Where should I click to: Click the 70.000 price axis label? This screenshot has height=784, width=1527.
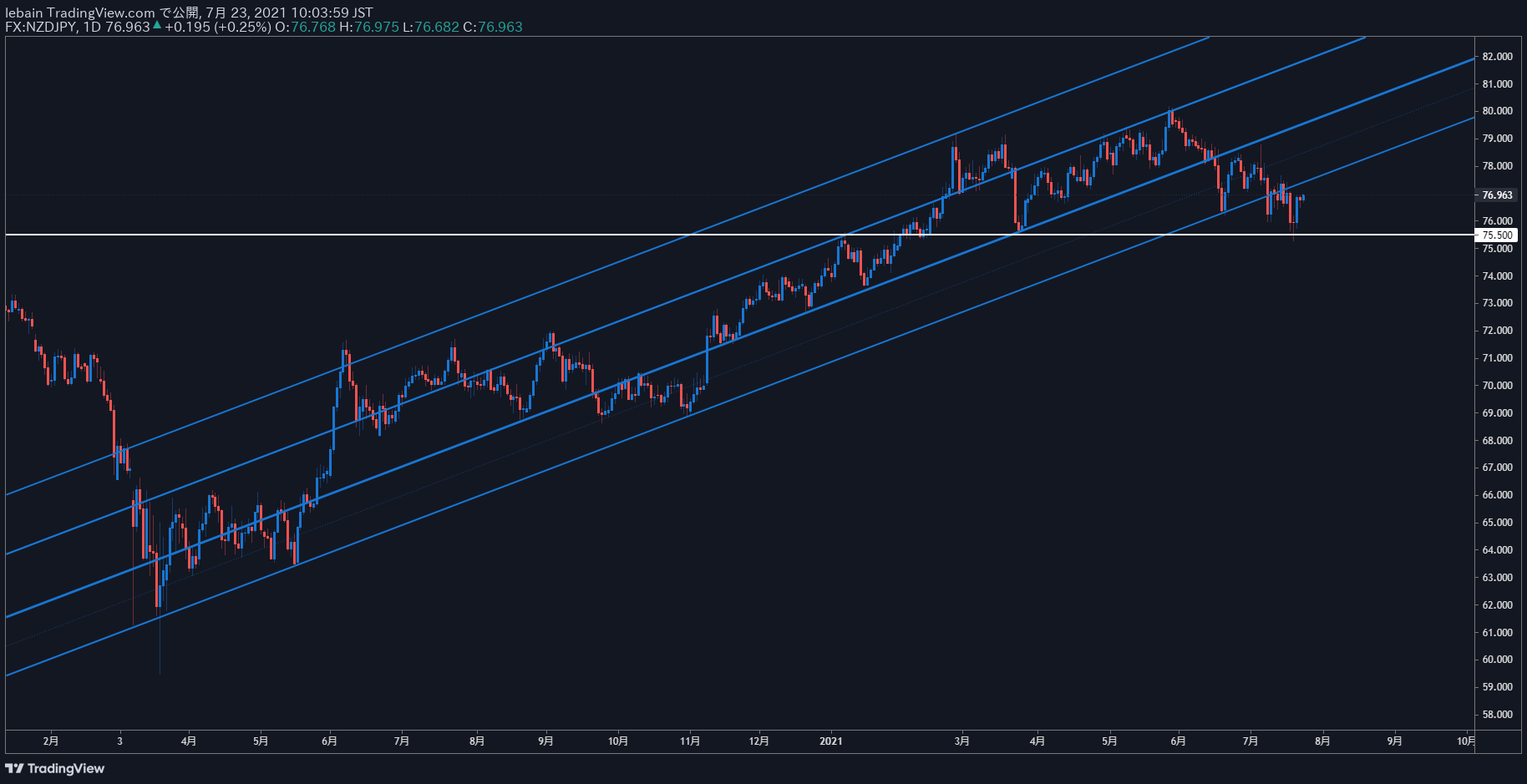(1497, 386)
